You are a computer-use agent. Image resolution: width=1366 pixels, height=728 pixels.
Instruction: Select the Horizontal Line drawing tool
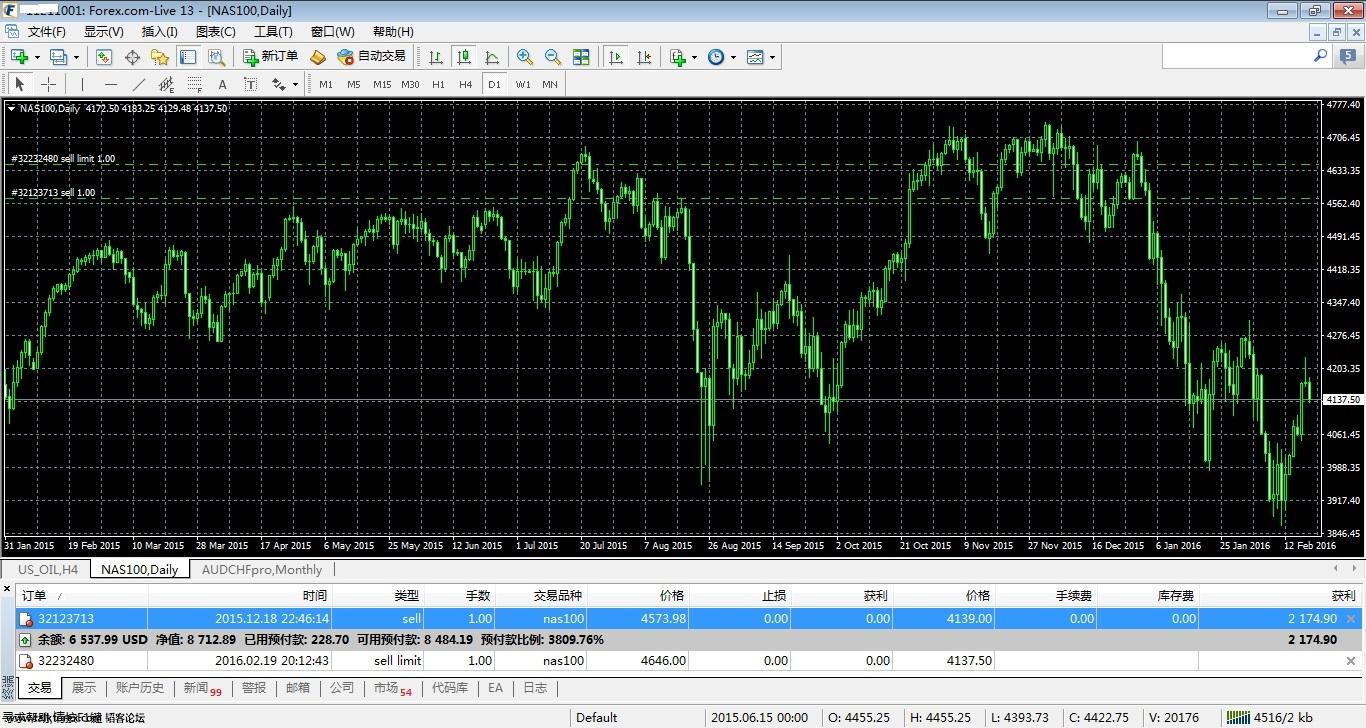tap(110, 84)
